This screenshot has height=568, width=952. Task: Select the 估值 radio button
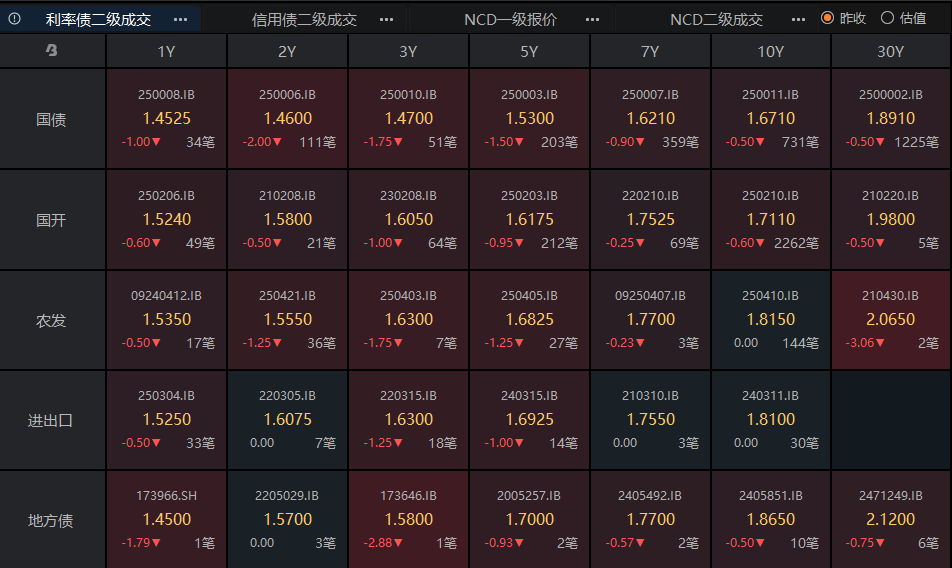click(887, 18)
